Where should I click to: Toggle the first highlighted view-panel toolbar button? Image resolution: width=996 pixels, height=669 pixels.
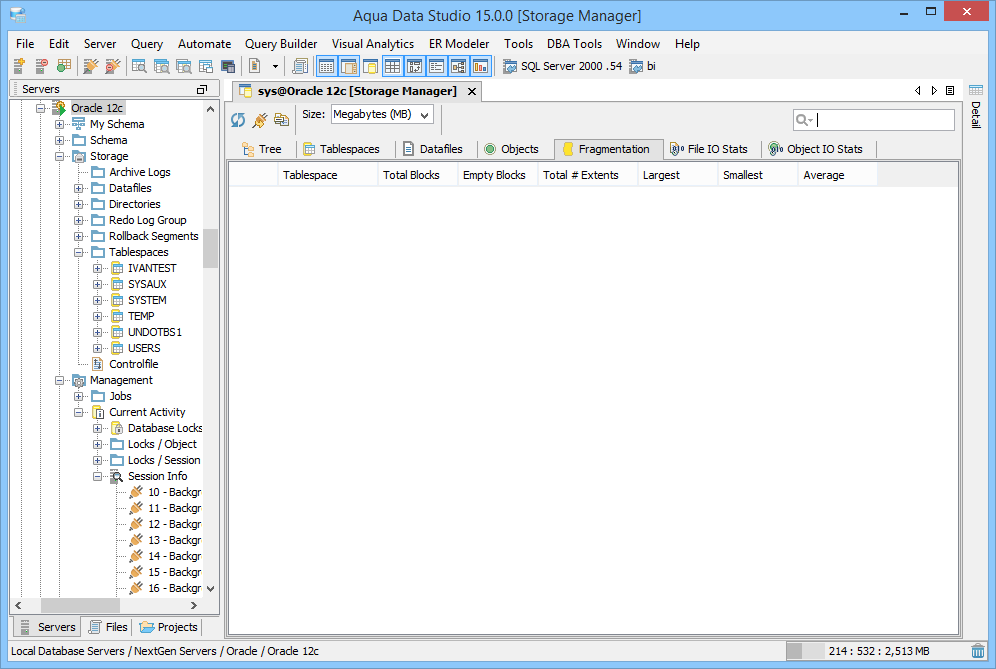[x=326, y=65]
